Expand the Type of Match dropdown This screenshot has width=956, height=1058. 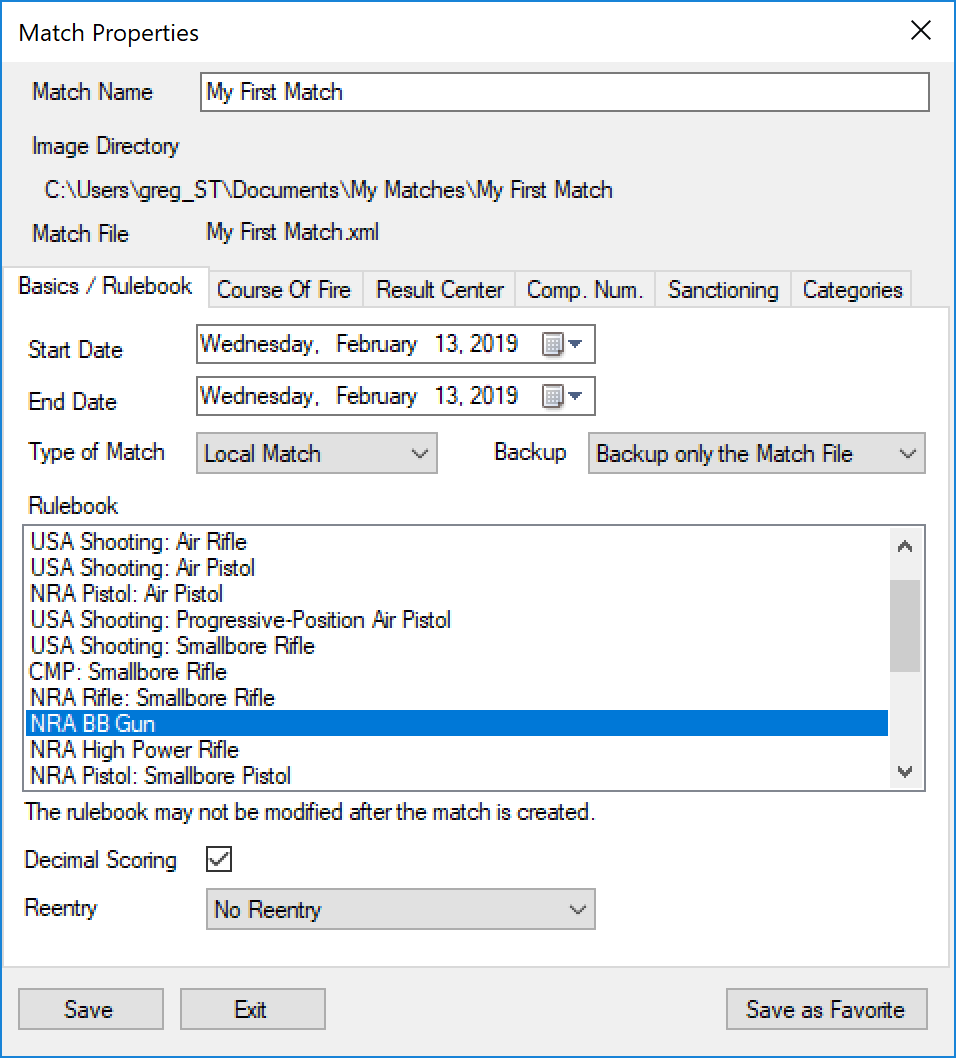click(317, 454)
